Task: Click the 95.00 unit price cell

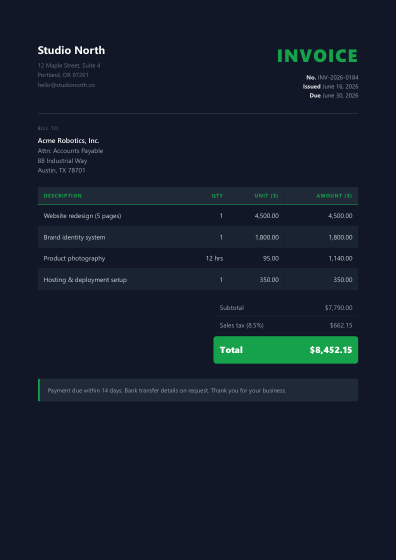Action: (271, 259)
